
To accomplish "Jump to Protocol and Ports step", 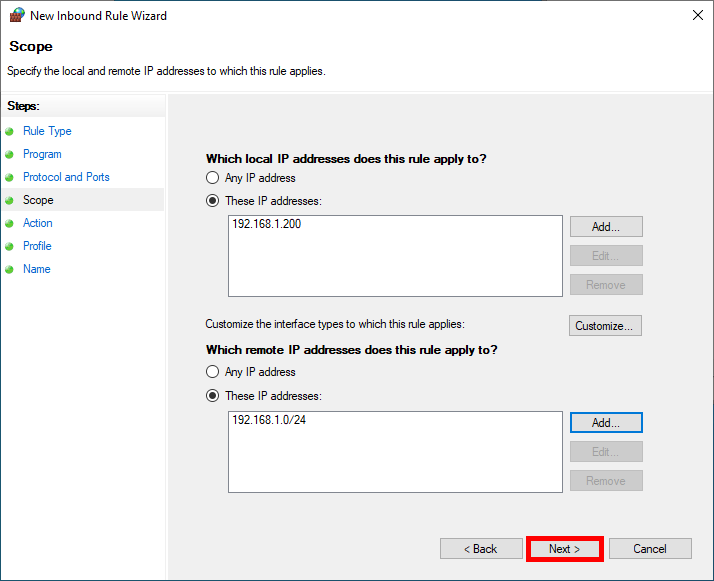I will pos(66,177).
